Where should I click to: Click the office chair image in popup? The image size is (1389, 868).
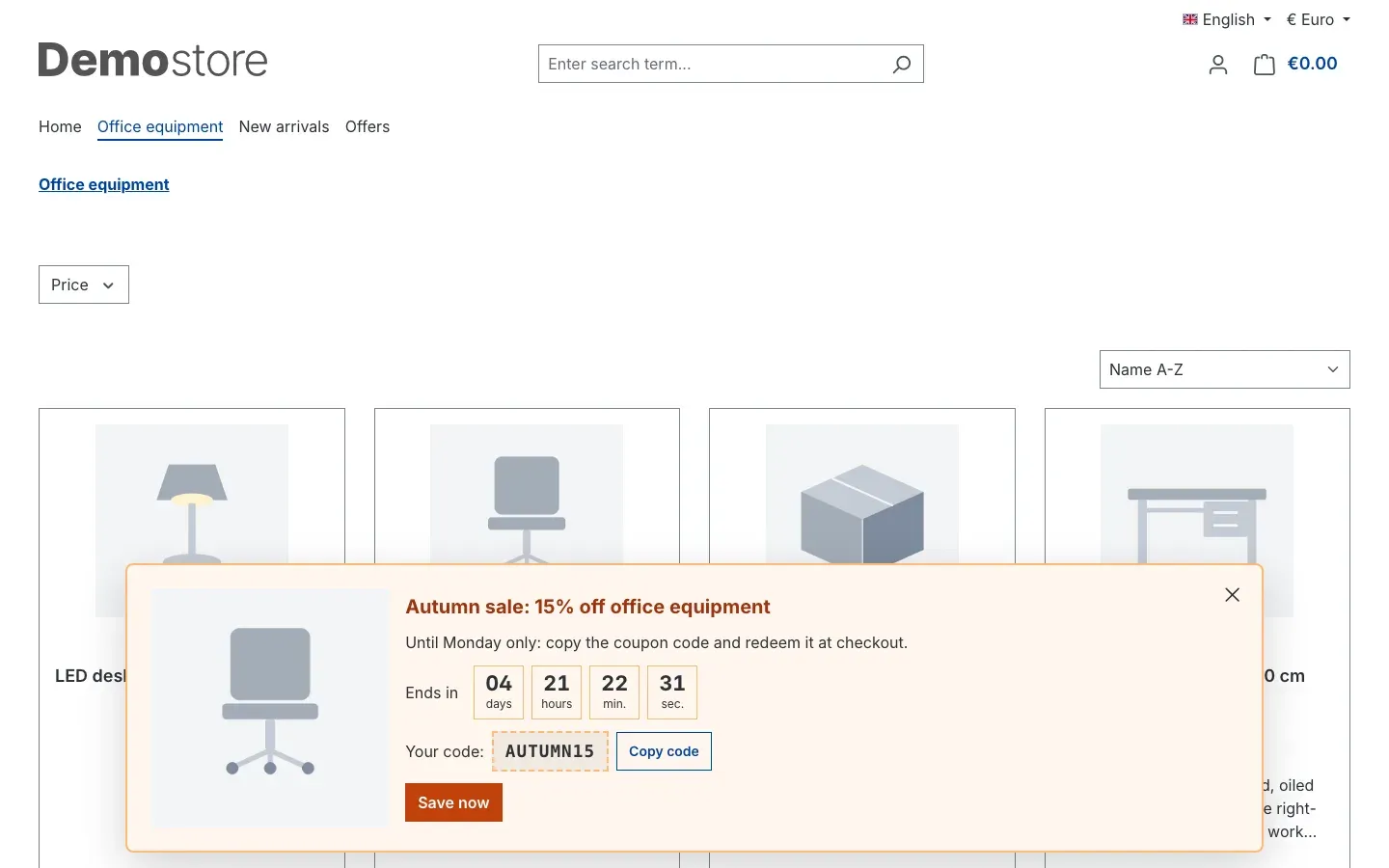(270, 708)
